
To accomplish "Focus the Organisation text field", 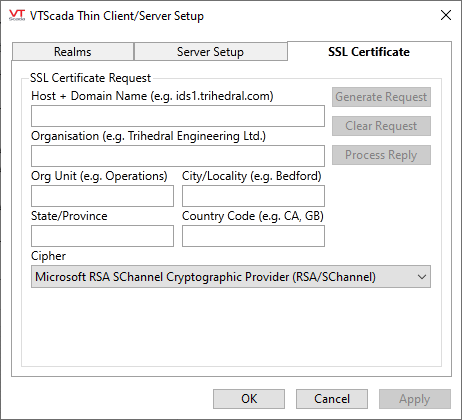I will coord(178,156).
